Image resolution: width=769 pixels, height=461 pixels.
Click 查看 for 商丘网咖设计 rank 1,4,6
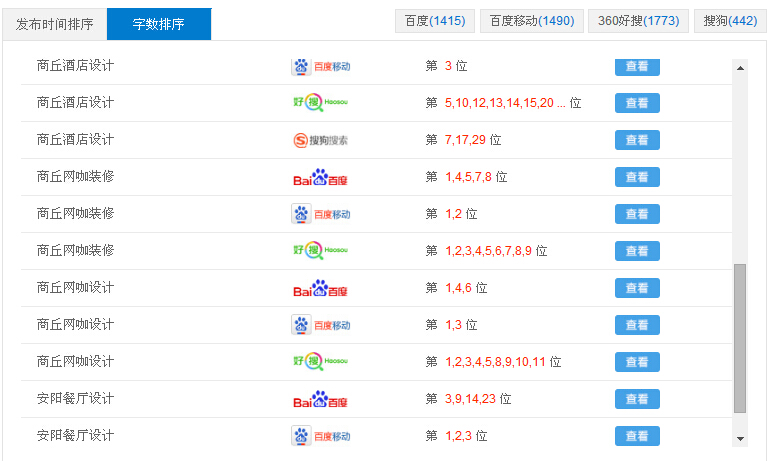(x=637, y=288)
